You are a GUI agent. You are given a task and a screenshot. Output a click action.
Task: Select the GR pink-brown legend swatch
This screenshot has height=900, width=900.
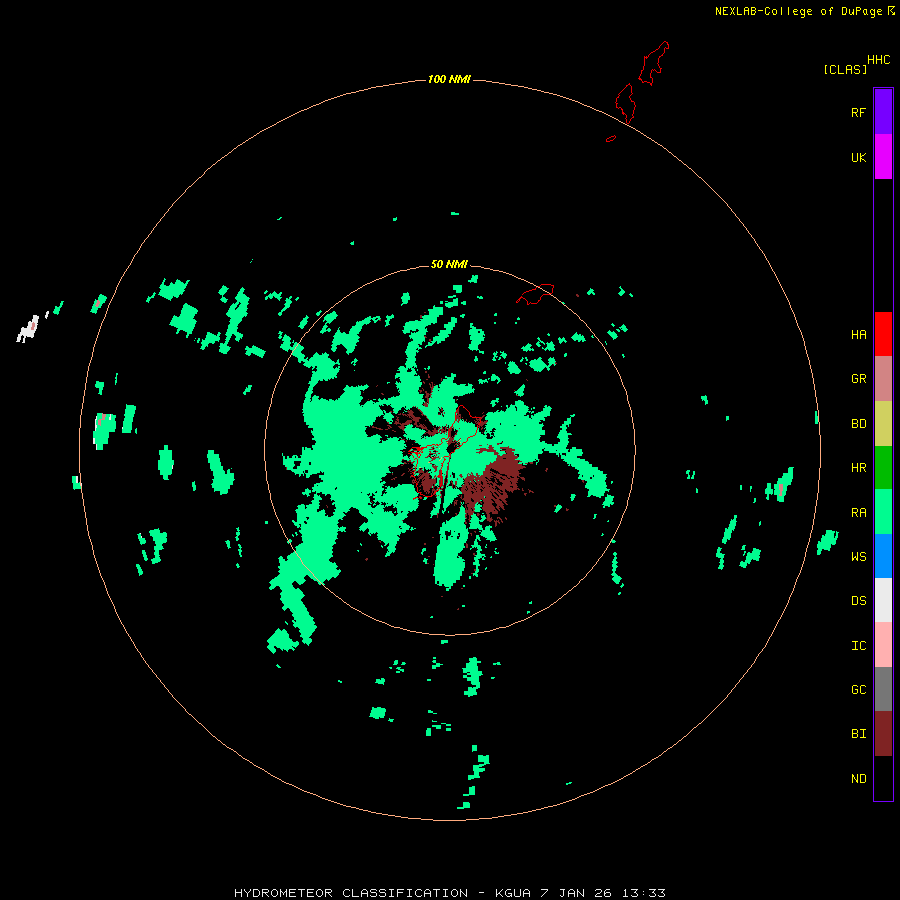pyautogui.click(x=883, y=379)
